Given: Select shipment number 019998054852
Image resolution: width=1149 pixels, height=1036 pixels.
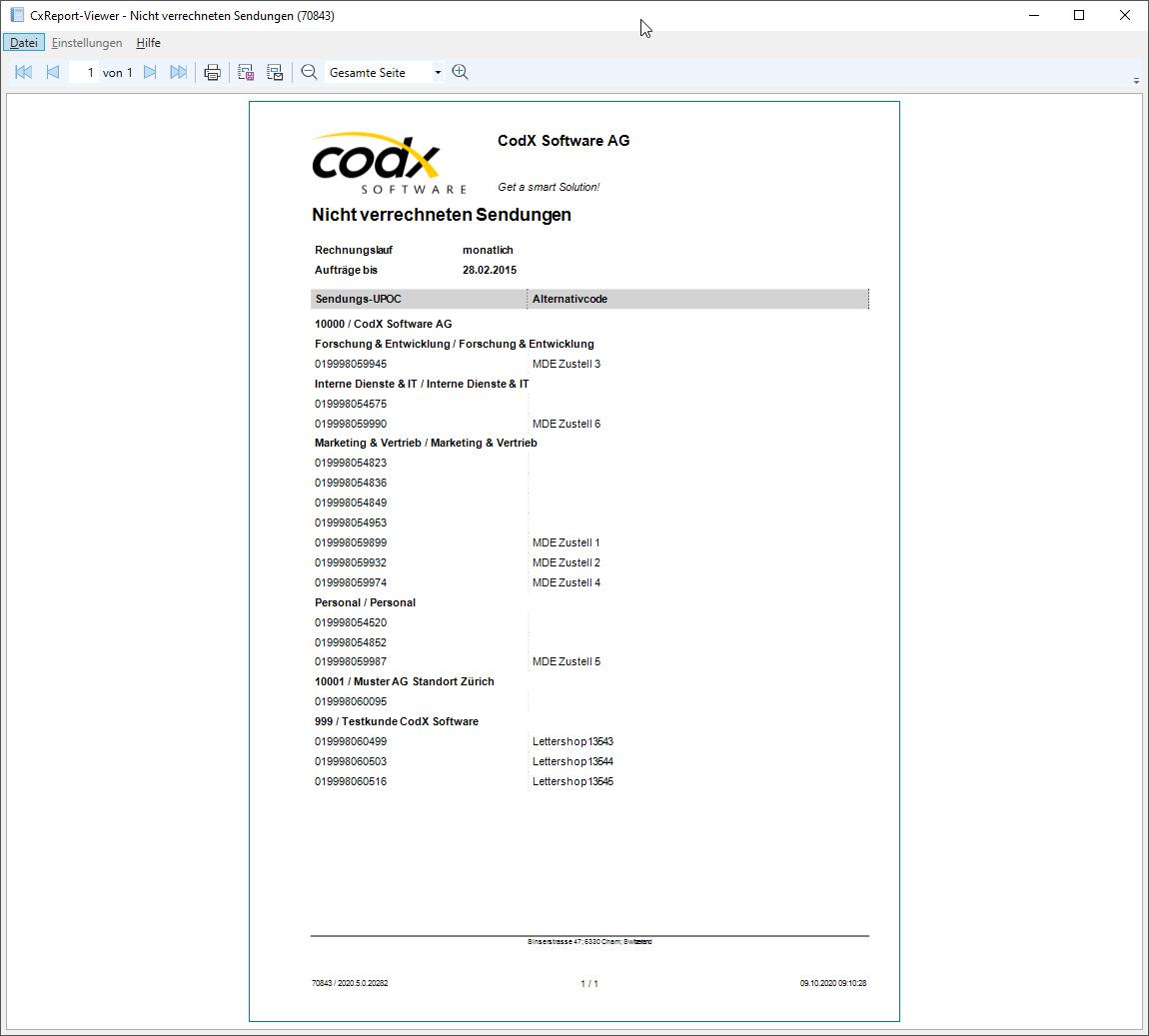Looking at the screenshot, I should [351, 642].
